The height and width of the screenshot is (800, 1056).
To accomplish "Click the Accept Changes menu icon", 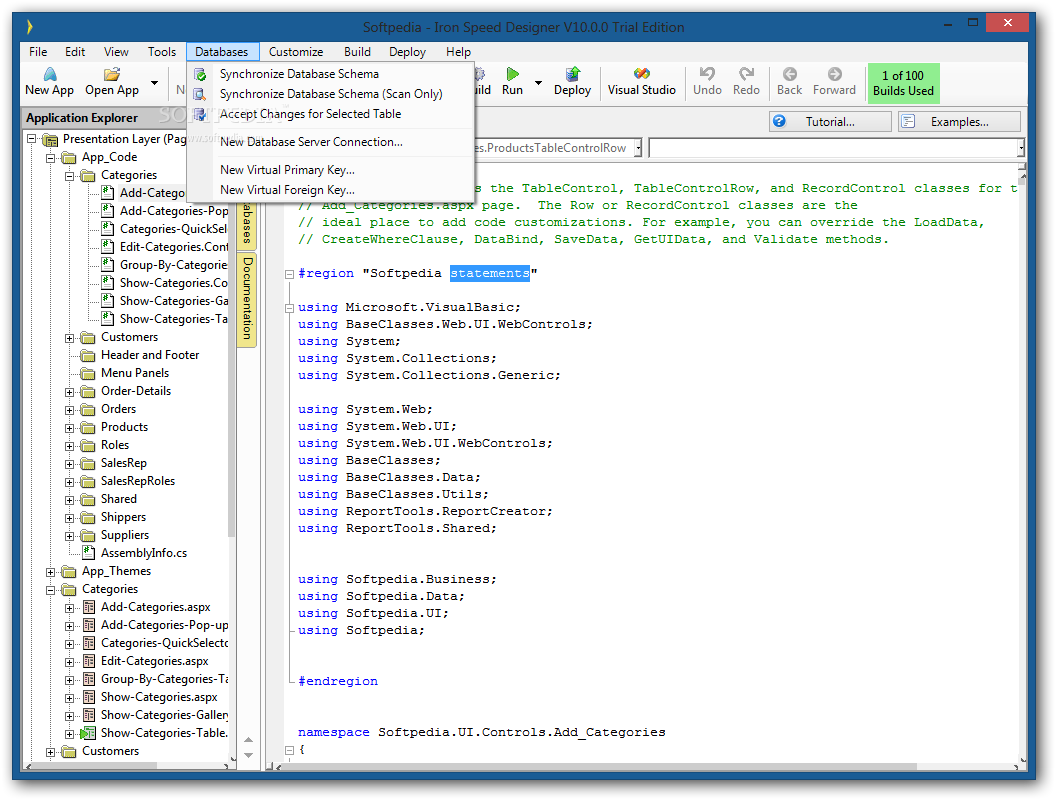I will [x=200, y=114].
